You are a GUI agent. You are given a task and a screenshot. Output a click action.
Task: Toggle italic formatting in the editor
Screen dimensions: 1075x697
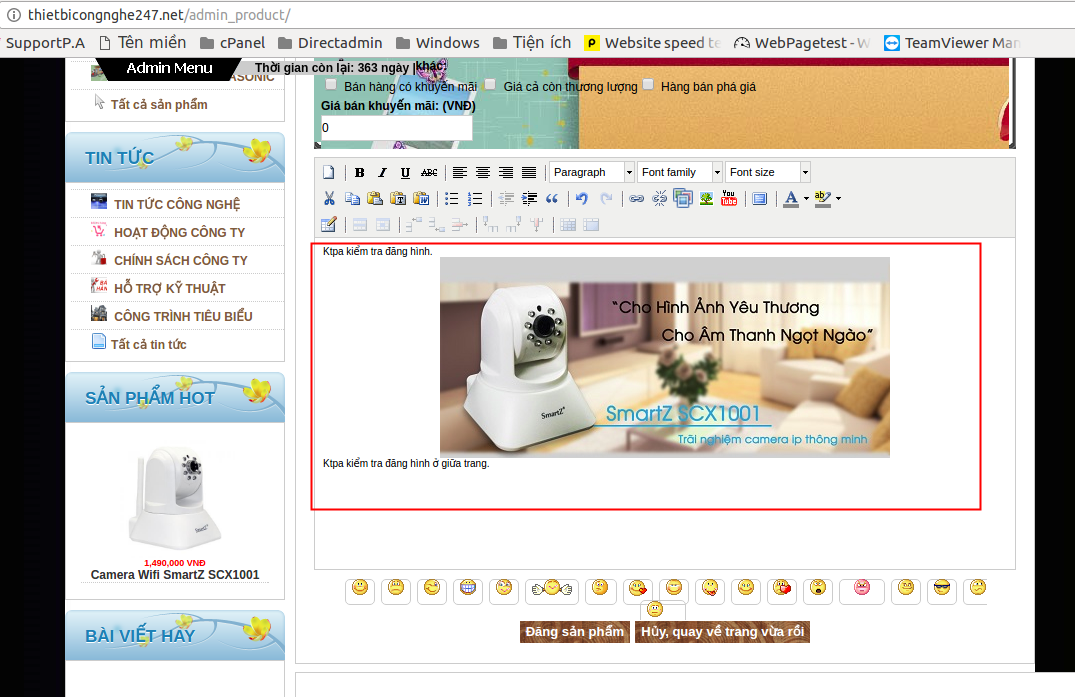[383, 173]
